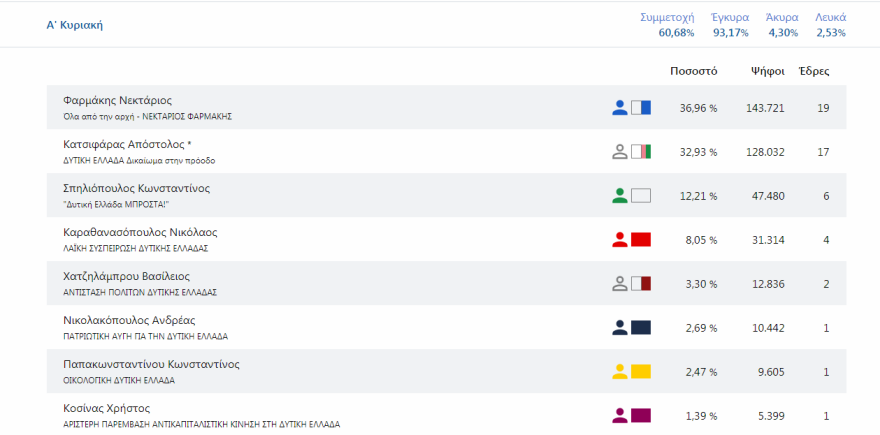The image size is (880, 435).
Task: Click the blue-white flag swatch for Φαρμάκης
Action: click(641, 108)
